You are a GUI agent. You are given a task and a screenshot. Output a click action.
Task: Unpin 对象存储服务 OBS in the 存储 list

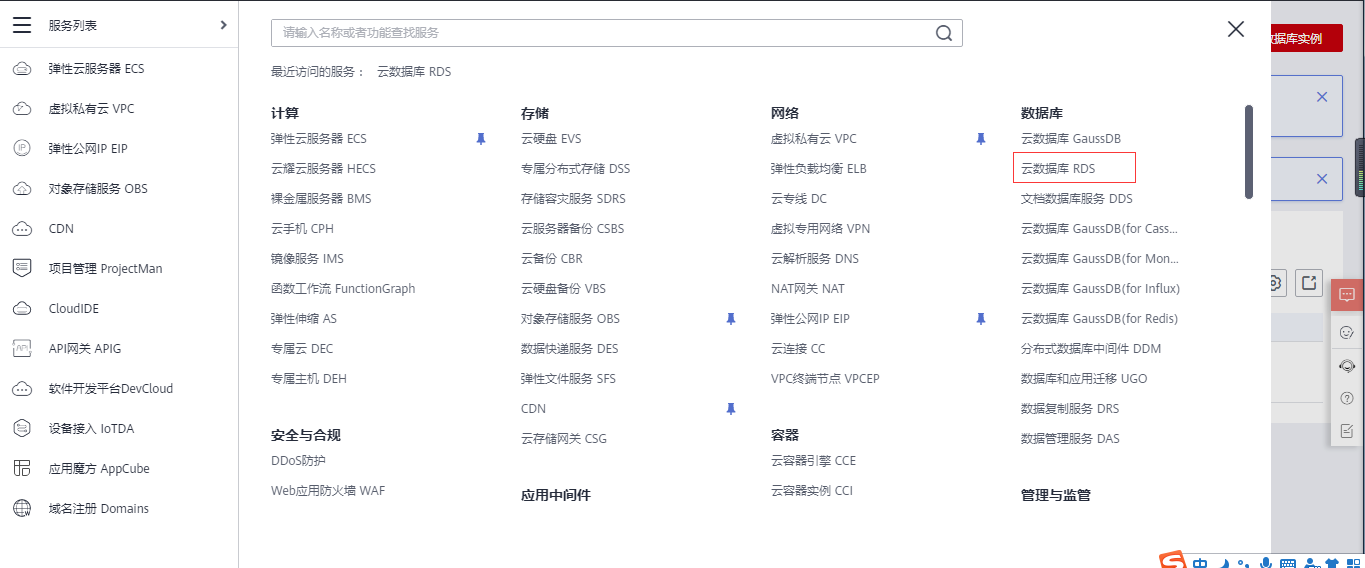(x=731, y=319)
